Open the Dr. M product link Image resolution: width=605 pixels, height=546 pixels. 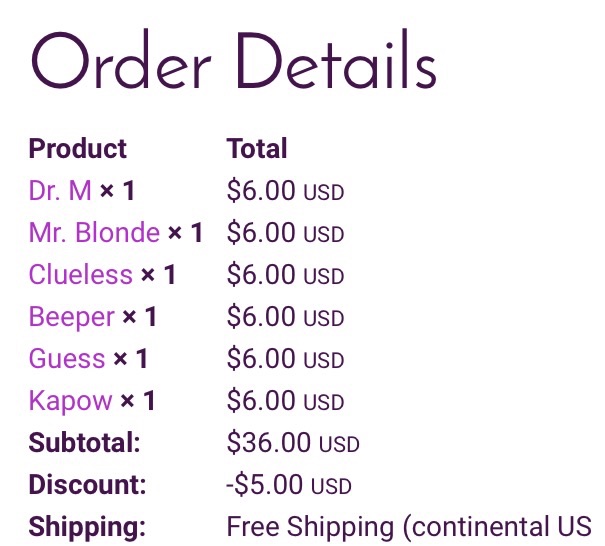60,191
